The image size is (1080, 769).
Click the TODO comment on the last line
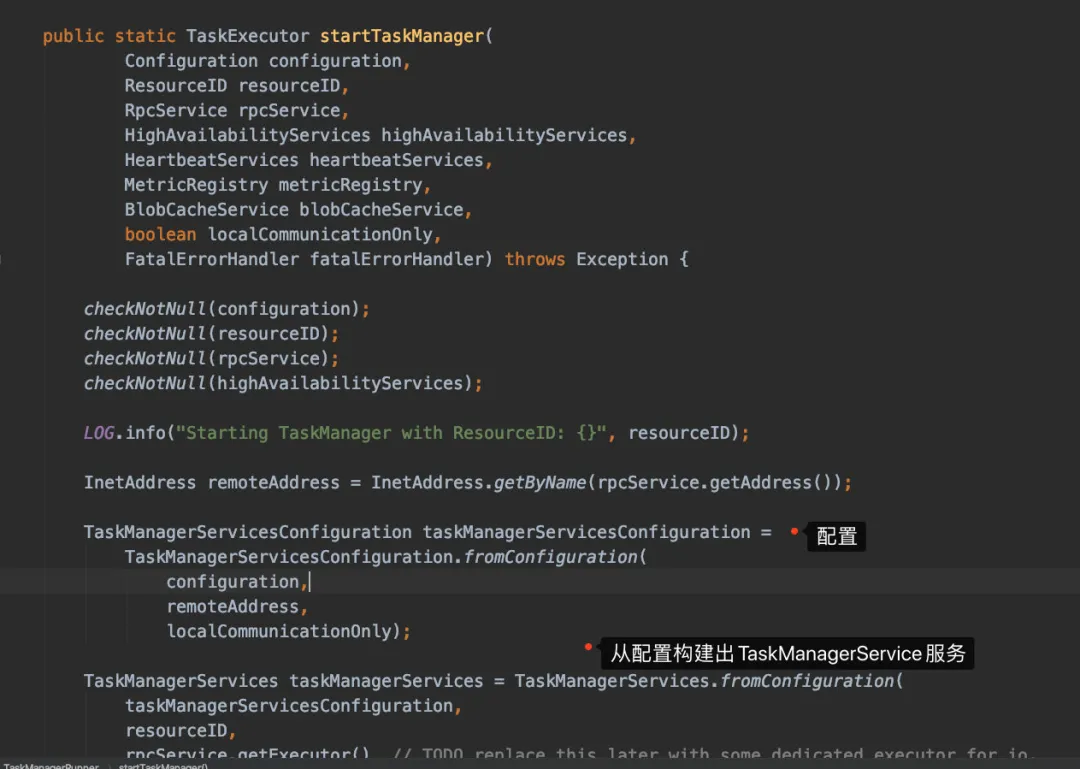pyautogui.click(x=714, y=753)
